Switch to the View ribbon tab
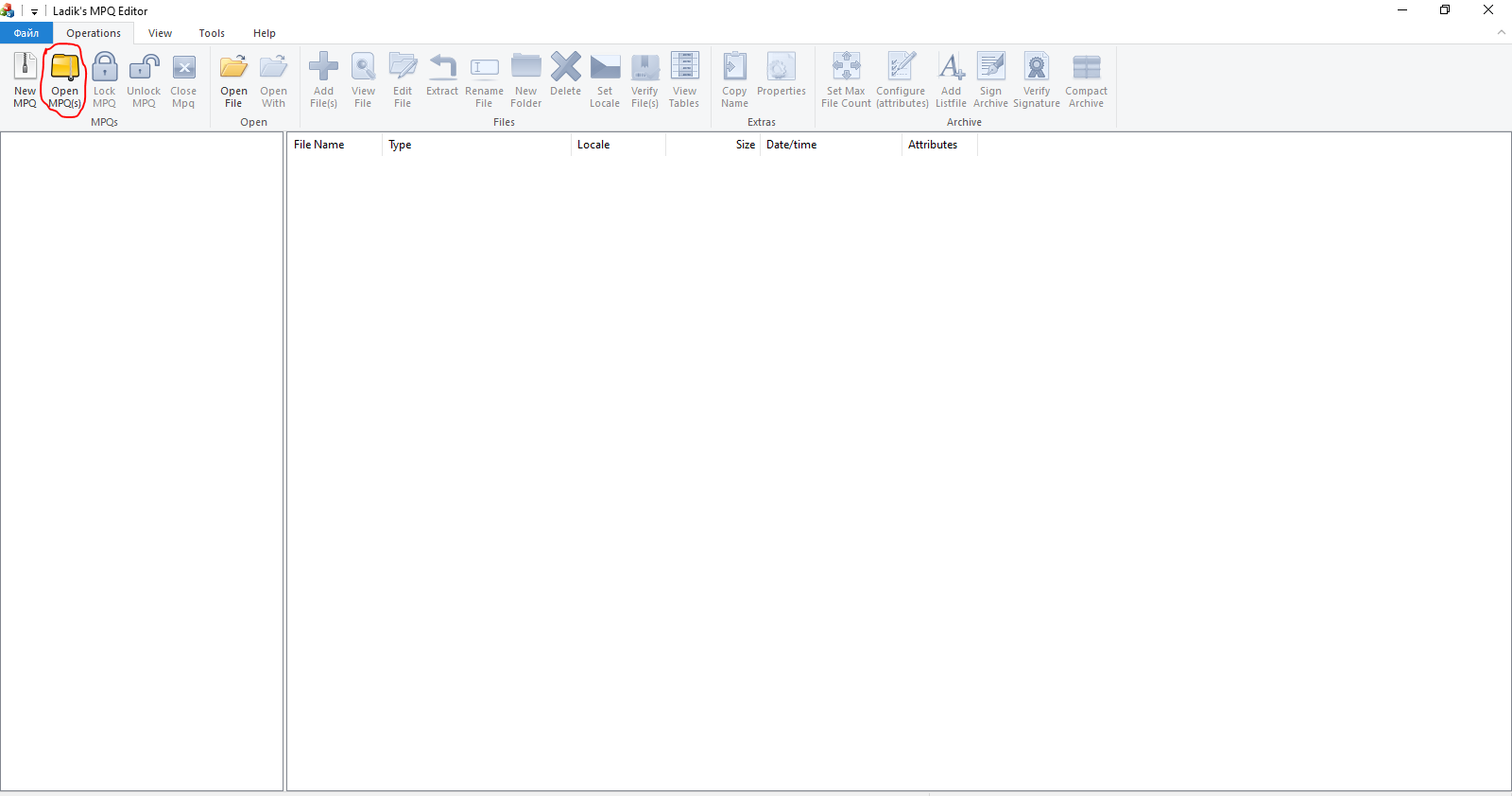This screenshot has height=796, width=1512. [x=160, y=33]
